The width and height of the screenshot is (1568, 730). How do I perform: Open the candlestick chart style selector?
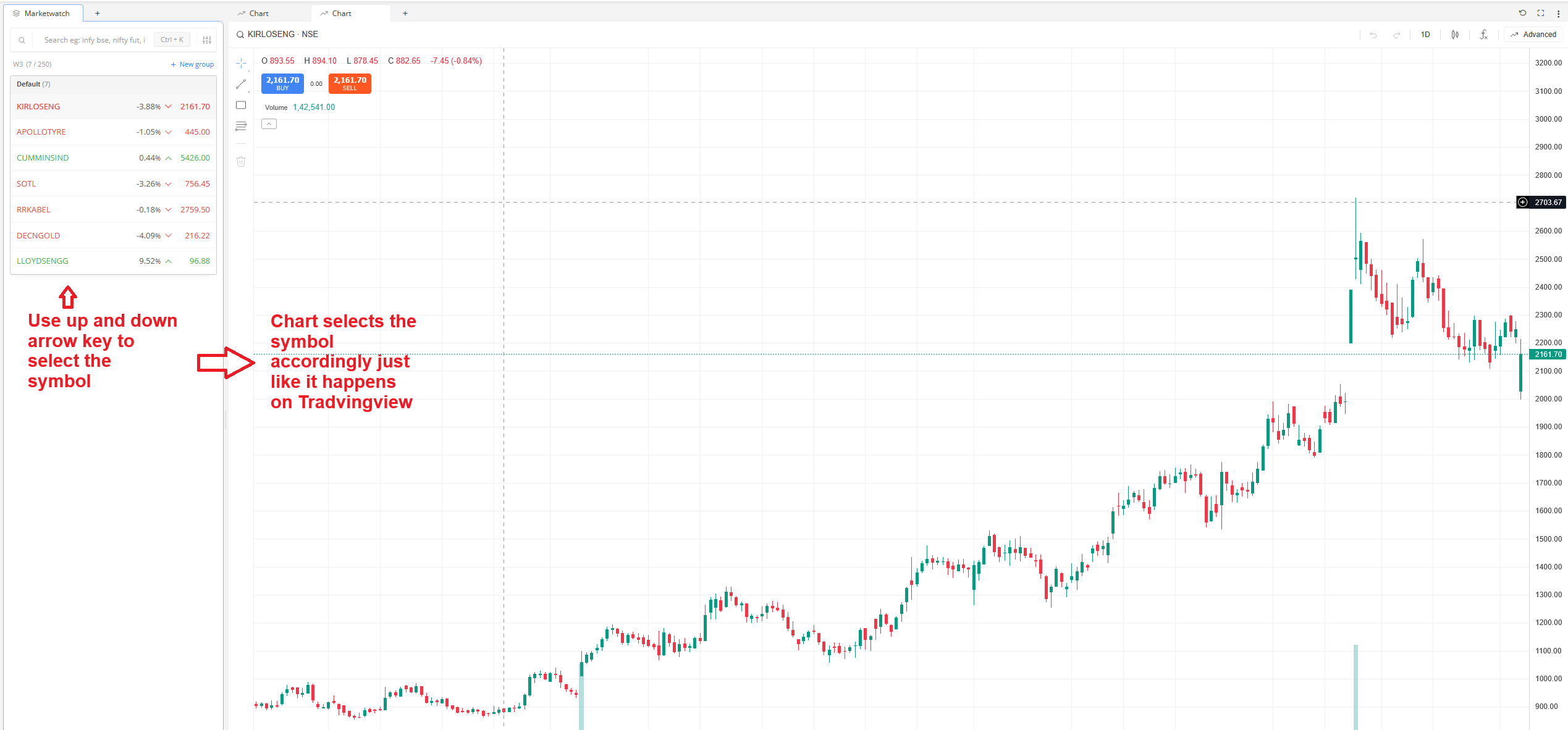coord(1455,35)
